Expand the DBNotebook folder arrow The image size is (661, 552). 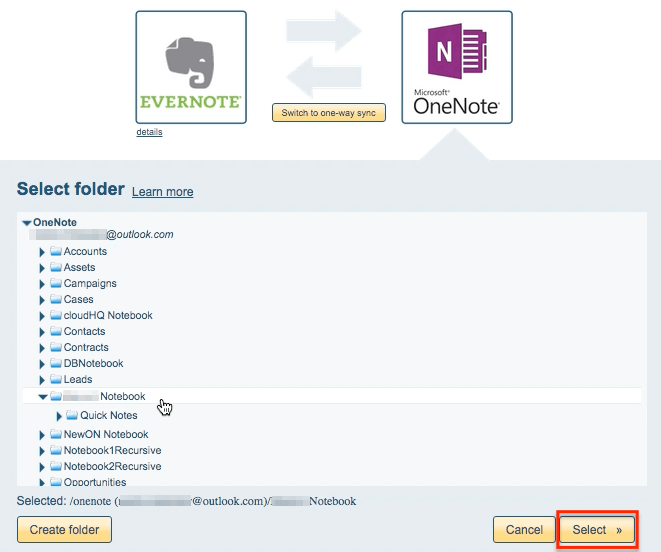42,364
